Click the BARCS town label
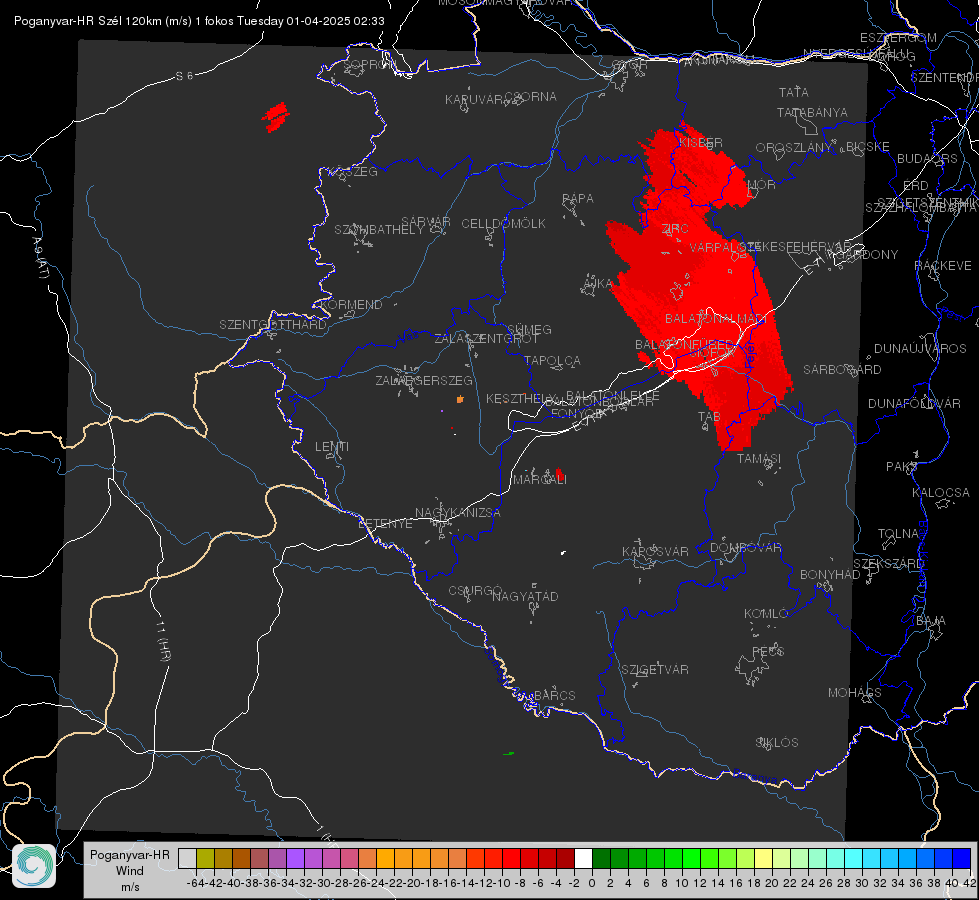The height and width of the screenshot is (900, 979). tap(555, 695)
